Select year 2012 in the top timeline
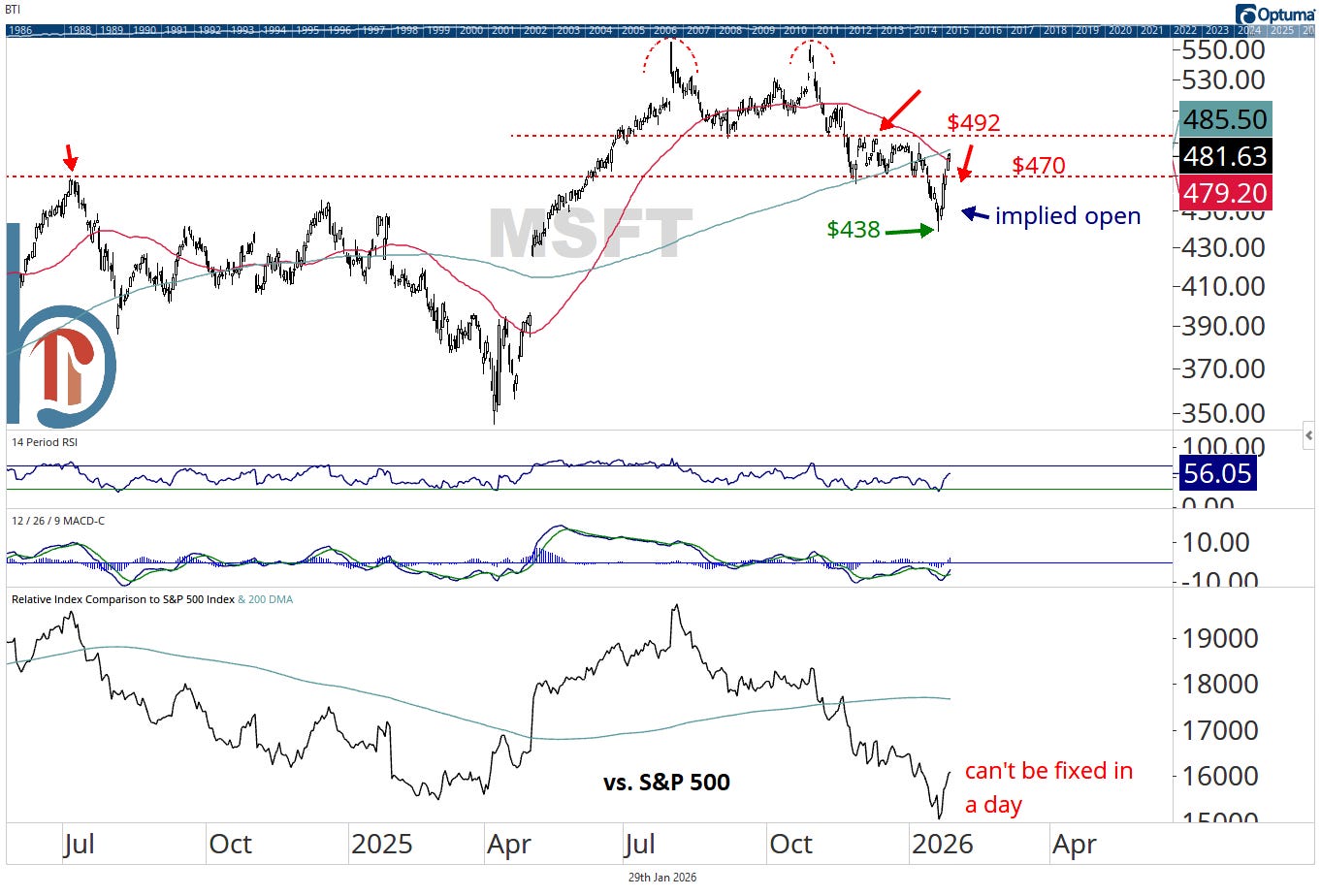 [x=860, y=30]
